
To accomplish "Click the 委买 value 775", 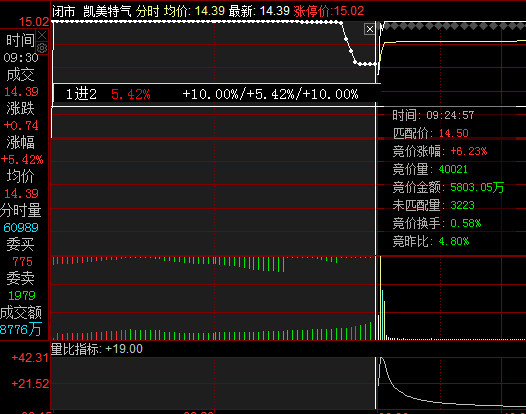I will [22, 261].
